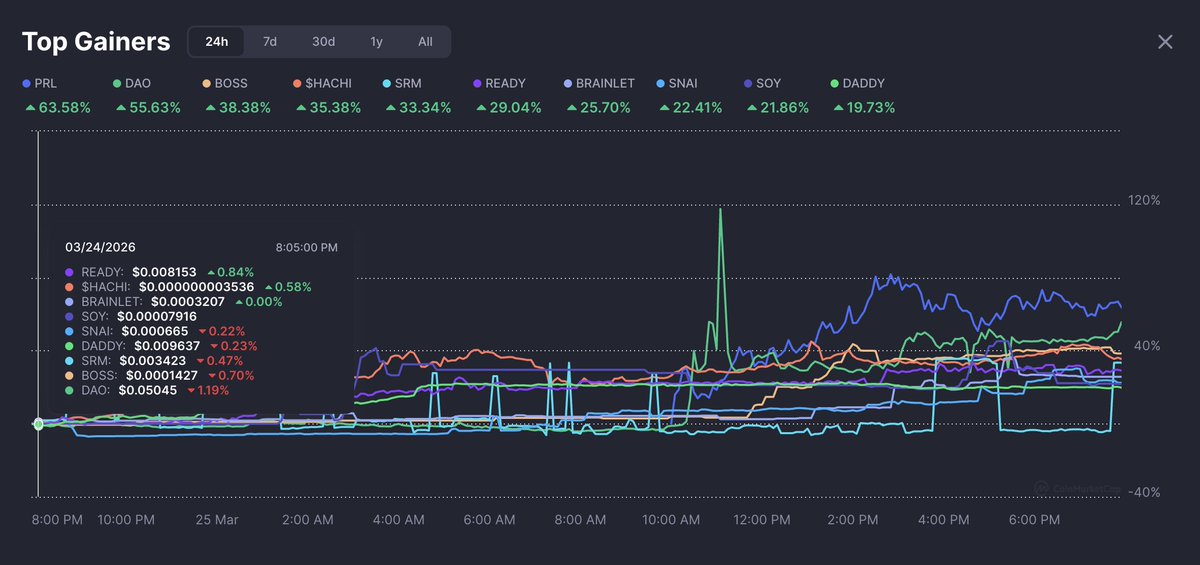This screenshot has width=1200, height=565.
Task: Close the Top Gainers chart panel
Action: pos(1165,42)
